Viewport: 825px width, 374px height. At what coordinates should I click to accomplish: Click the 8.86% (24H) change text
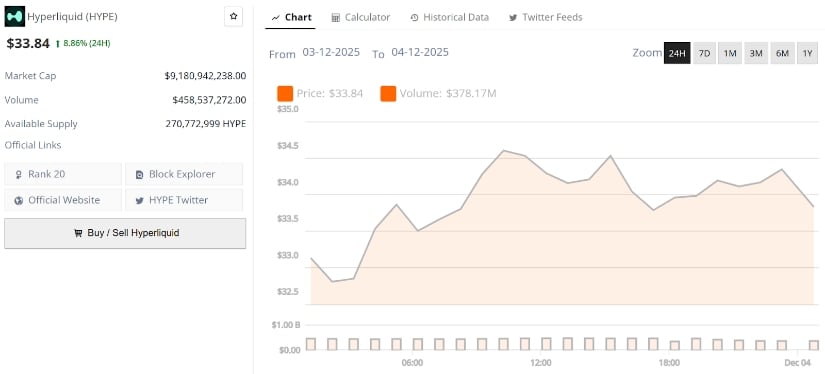point(86,43)
